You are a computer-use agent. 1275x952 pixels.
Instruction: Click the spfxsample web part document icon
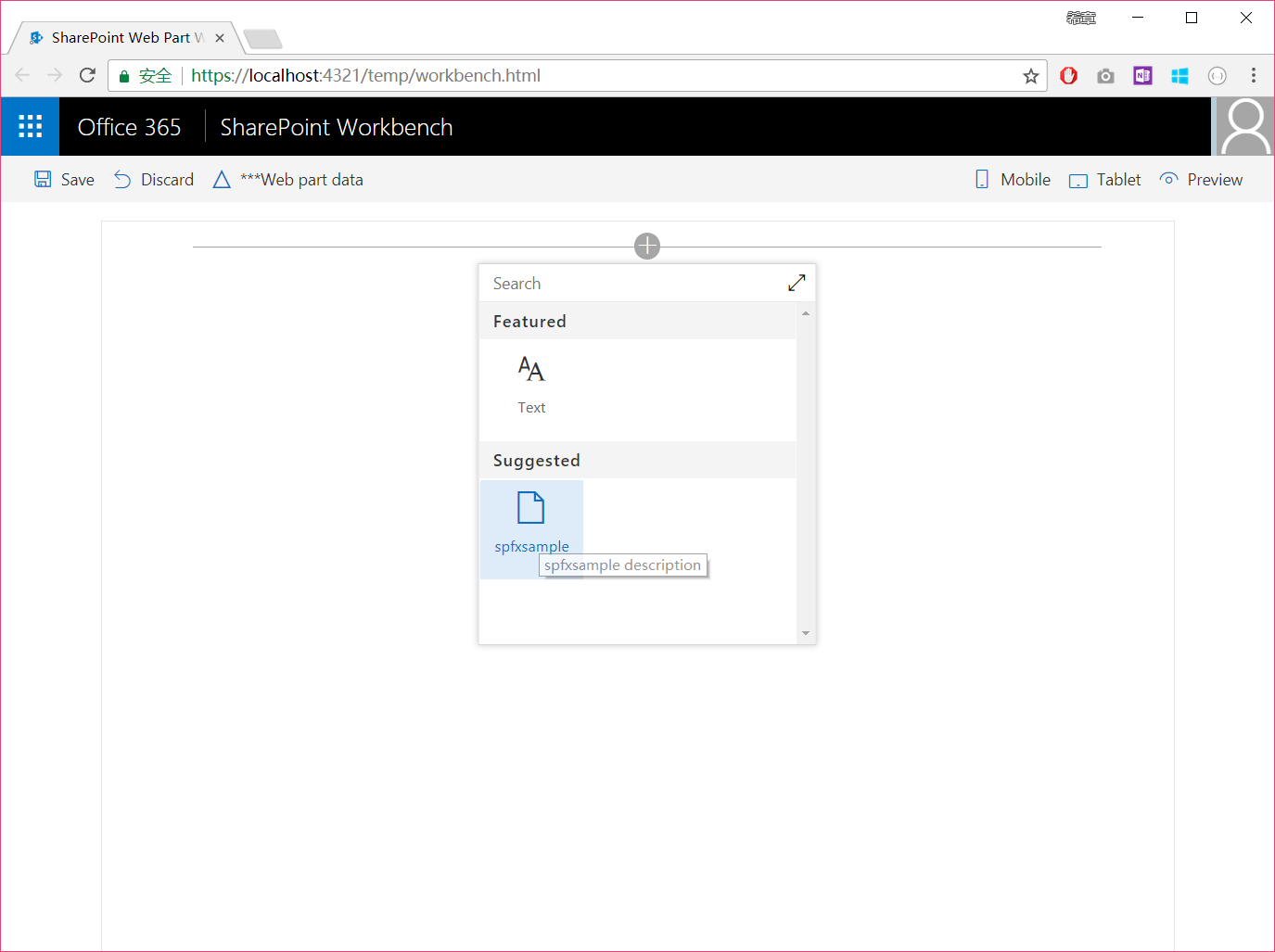pyautogui.click(x=531, y=507)
